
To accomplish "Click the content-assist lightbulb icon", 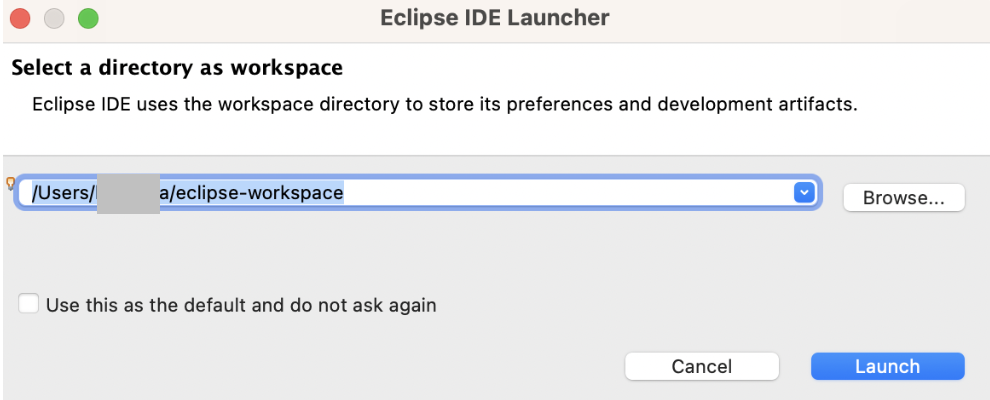I will pos(10,184).
